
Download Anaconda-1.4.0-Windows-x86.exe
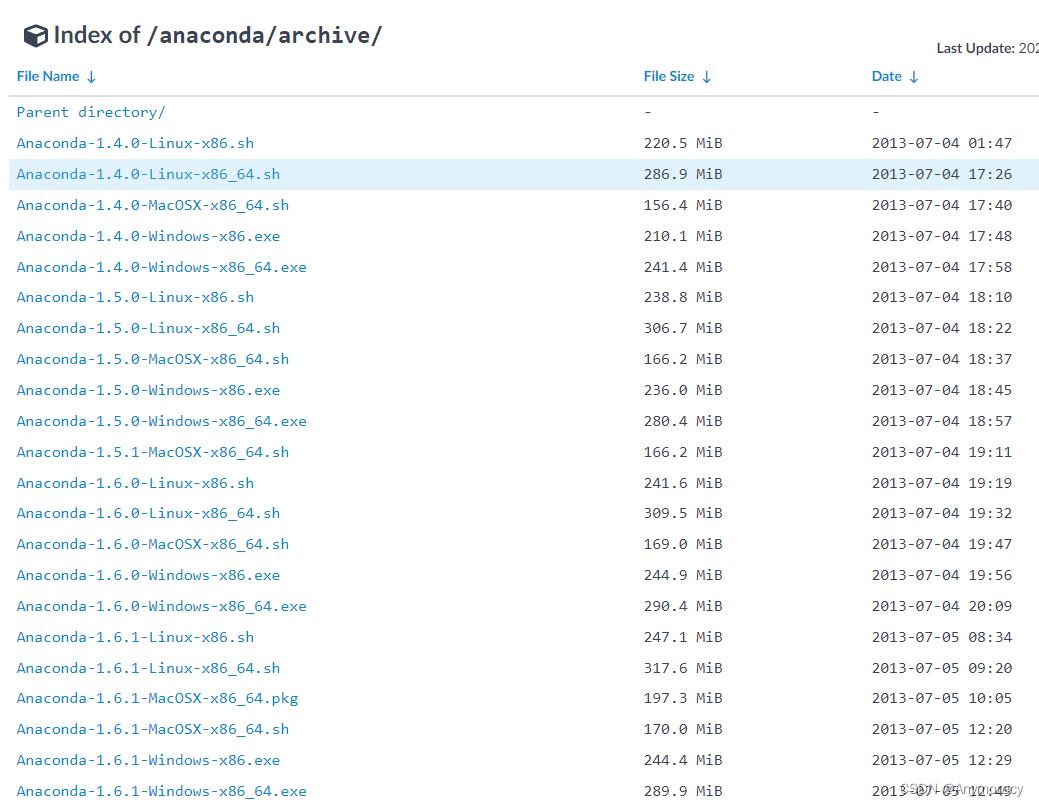pos(148,236)
